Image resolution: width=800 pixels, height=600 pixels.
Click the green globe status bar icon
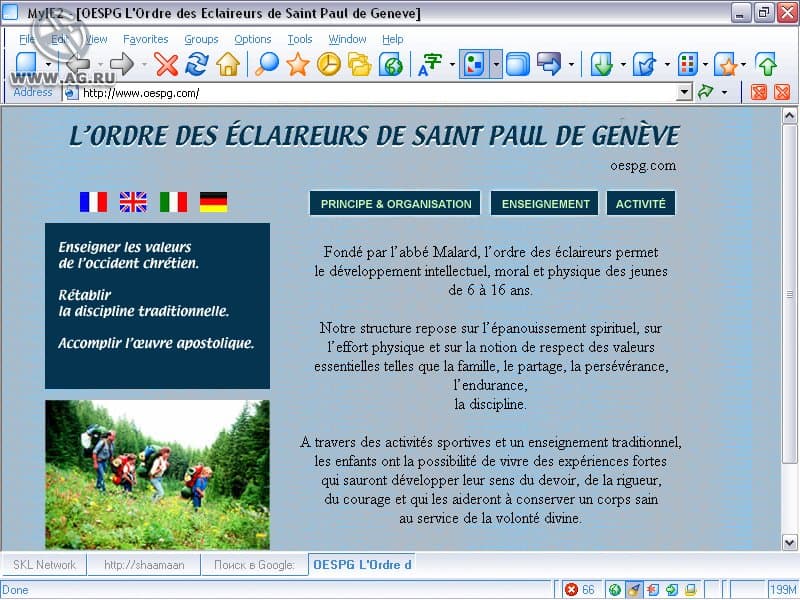615,590
